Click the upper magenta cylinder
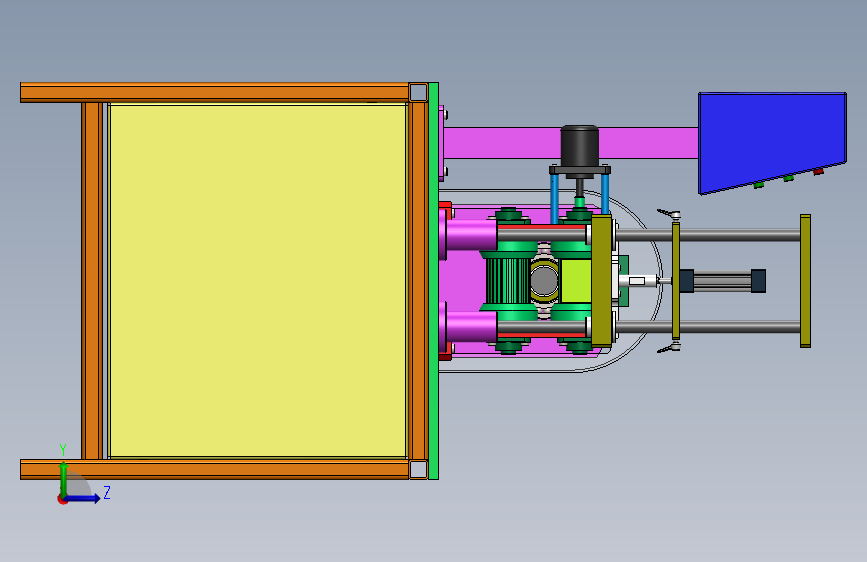The image size is (867, 562). tap(469, 235)
